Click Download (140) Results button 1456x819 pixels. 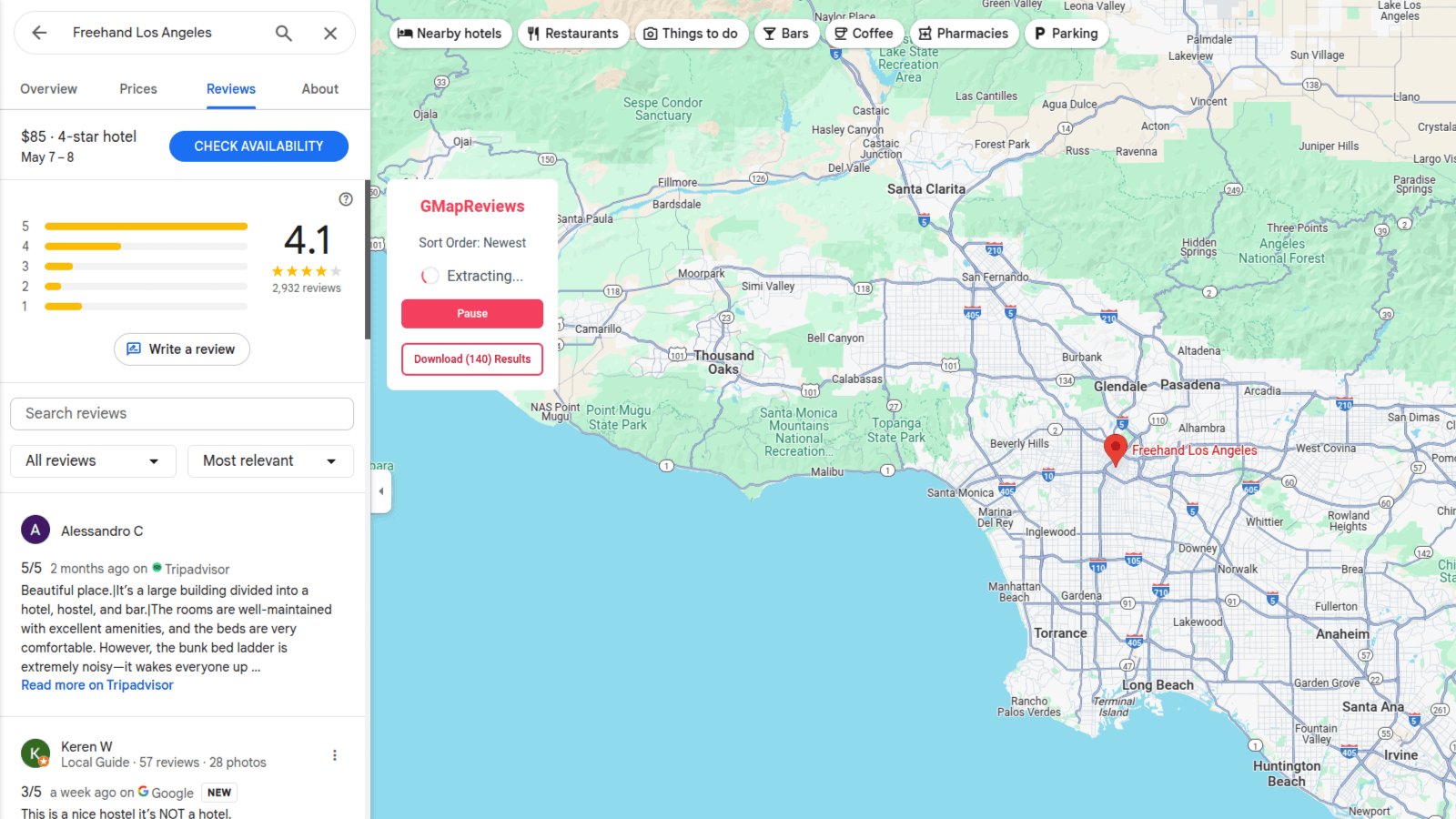point(472,359)
